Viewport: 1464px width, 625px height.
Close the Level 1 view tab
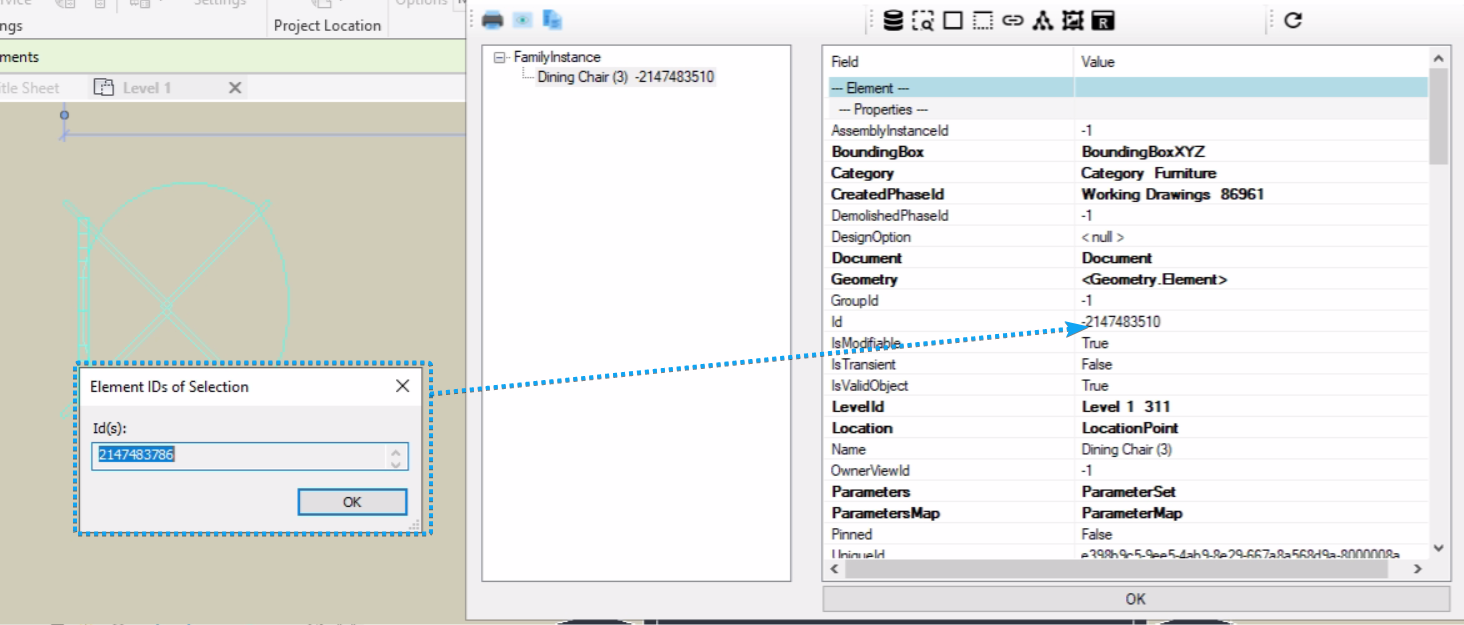(x=235, y=88)
